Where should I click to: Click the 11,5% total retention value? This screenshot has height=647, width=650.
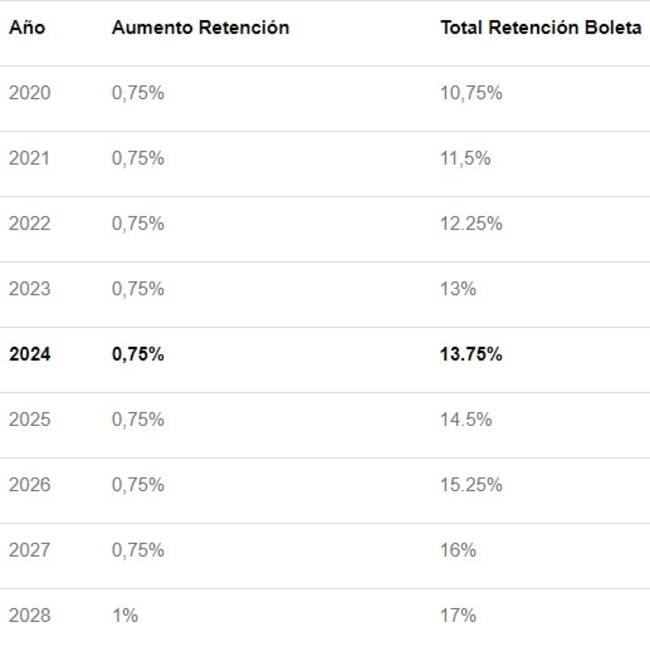point(465,158)
